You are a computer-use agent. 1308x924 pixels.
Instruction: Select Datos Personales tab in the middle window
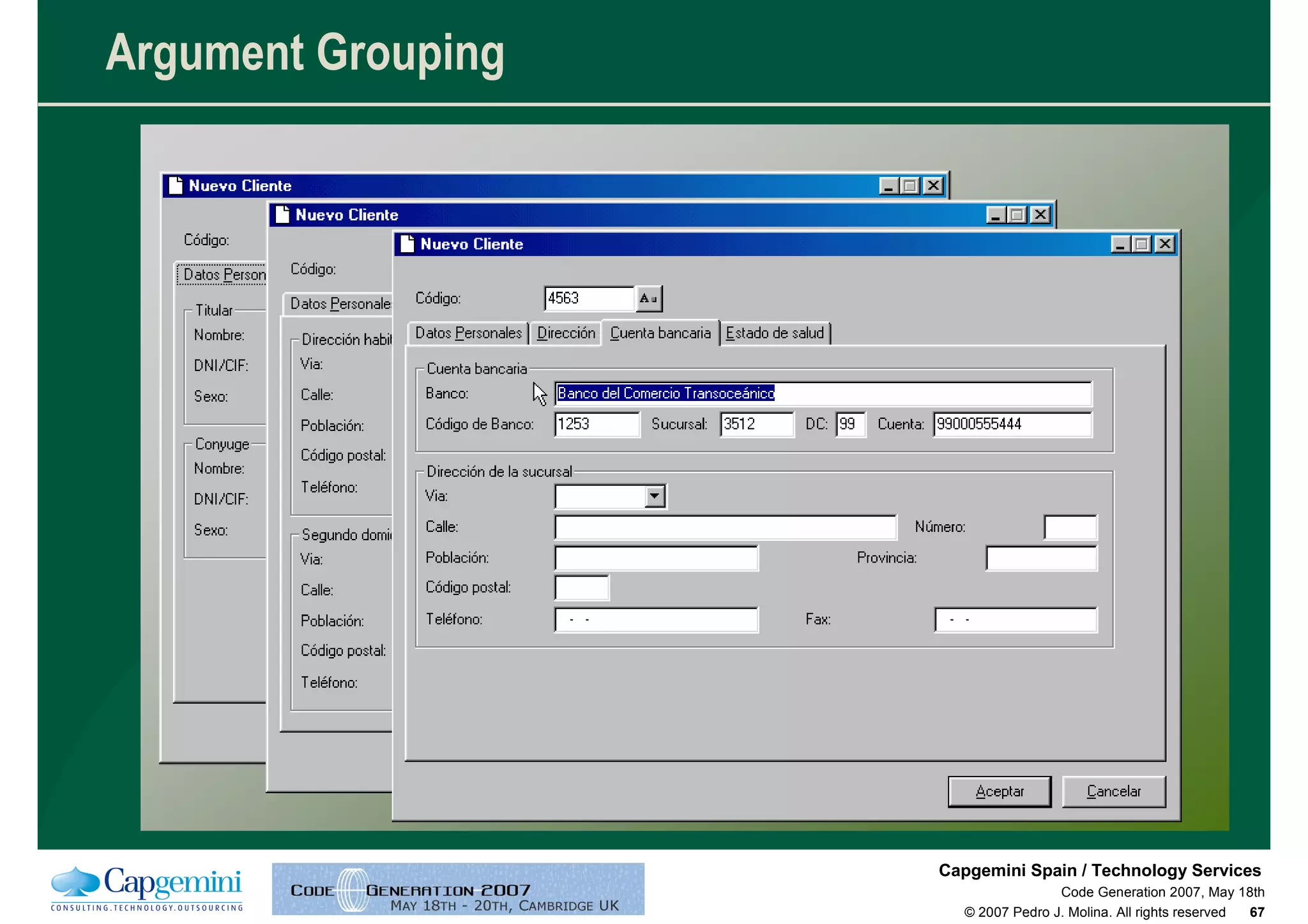coord(338,304)
